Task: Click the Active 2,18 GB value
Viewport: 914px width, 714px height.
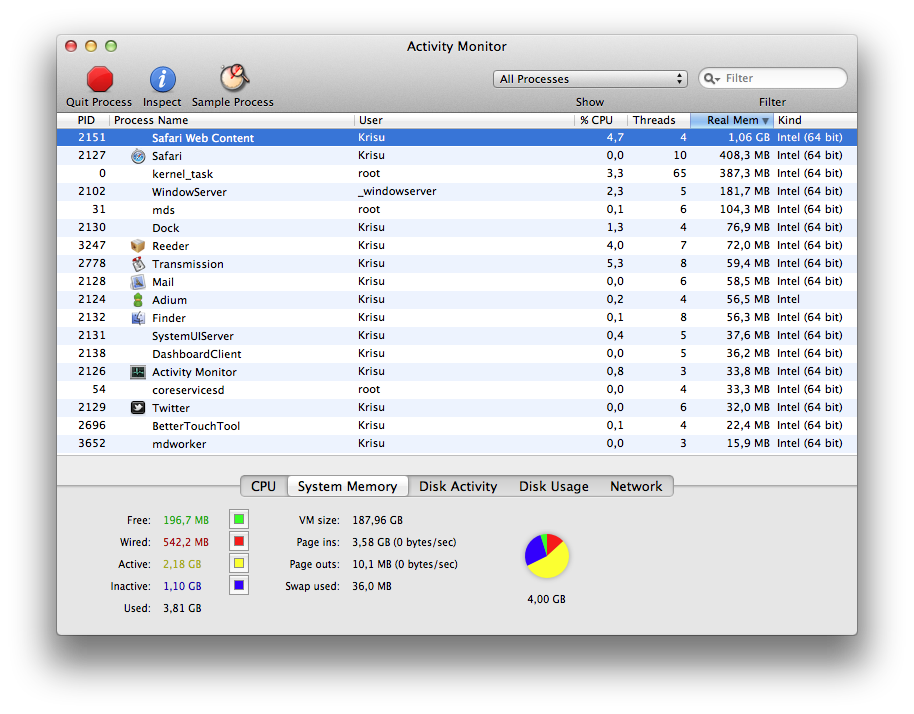Action: point(182,564)
